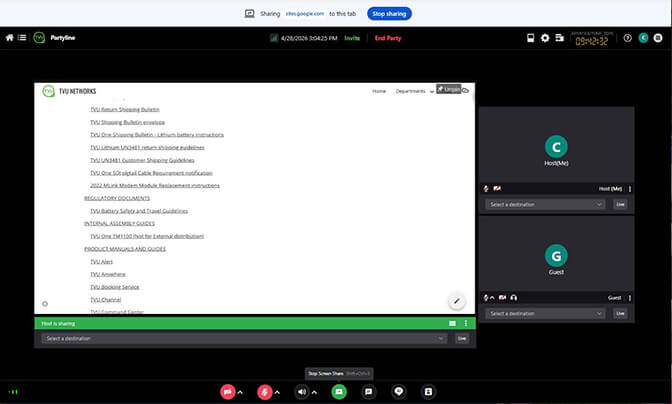
Task: Invite participants to the party
Action: pos(352,38)
